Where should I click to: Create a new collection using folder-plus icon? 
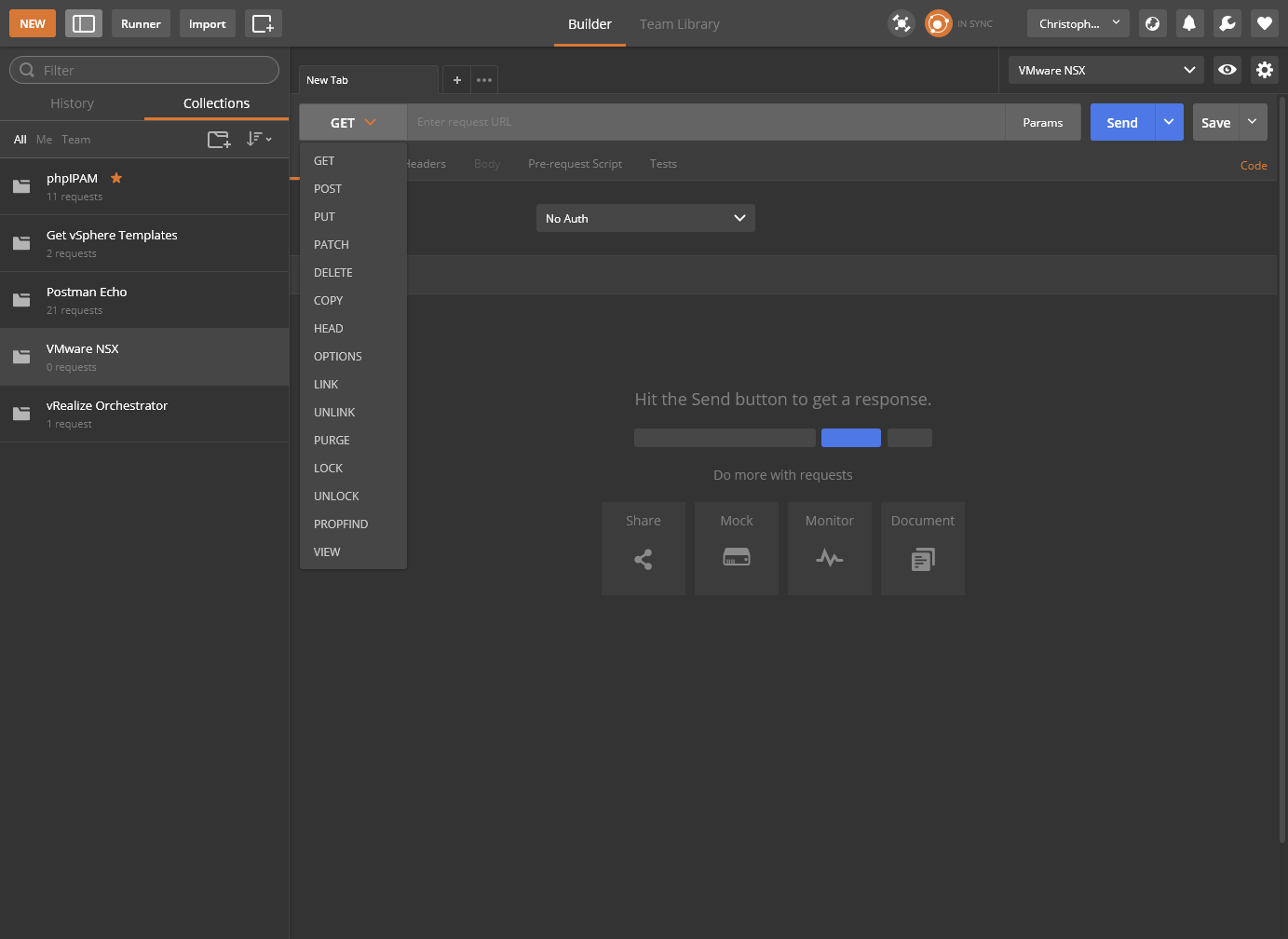click(x=219, y=140)
